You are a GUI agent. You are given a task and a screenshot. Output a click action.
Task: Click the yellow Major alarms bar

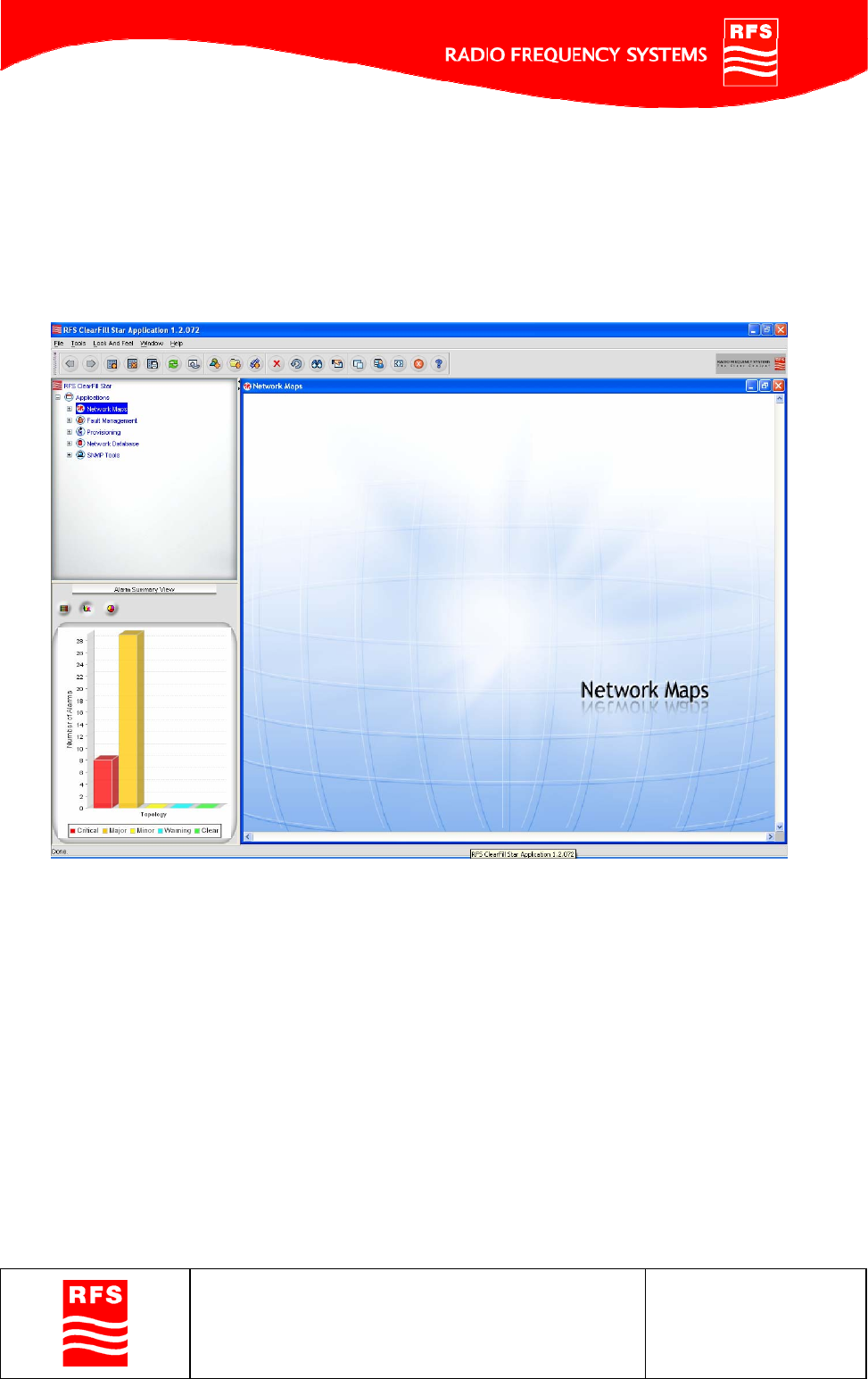pyautogui.click(x=130, y=719)
